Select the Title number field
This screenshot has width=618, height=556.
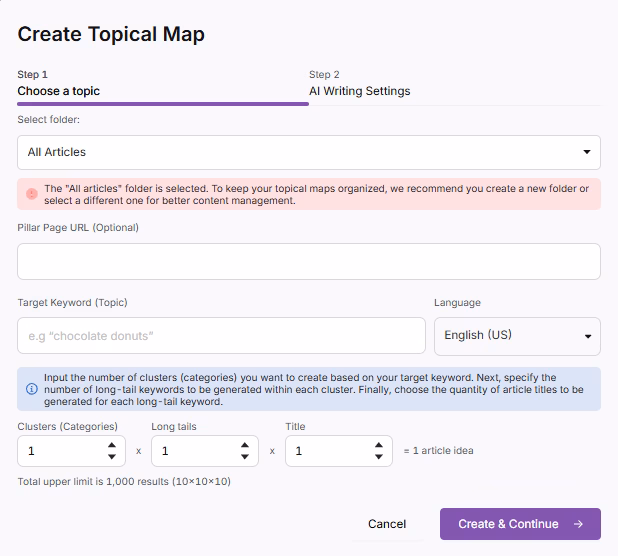tap(328, 451)
